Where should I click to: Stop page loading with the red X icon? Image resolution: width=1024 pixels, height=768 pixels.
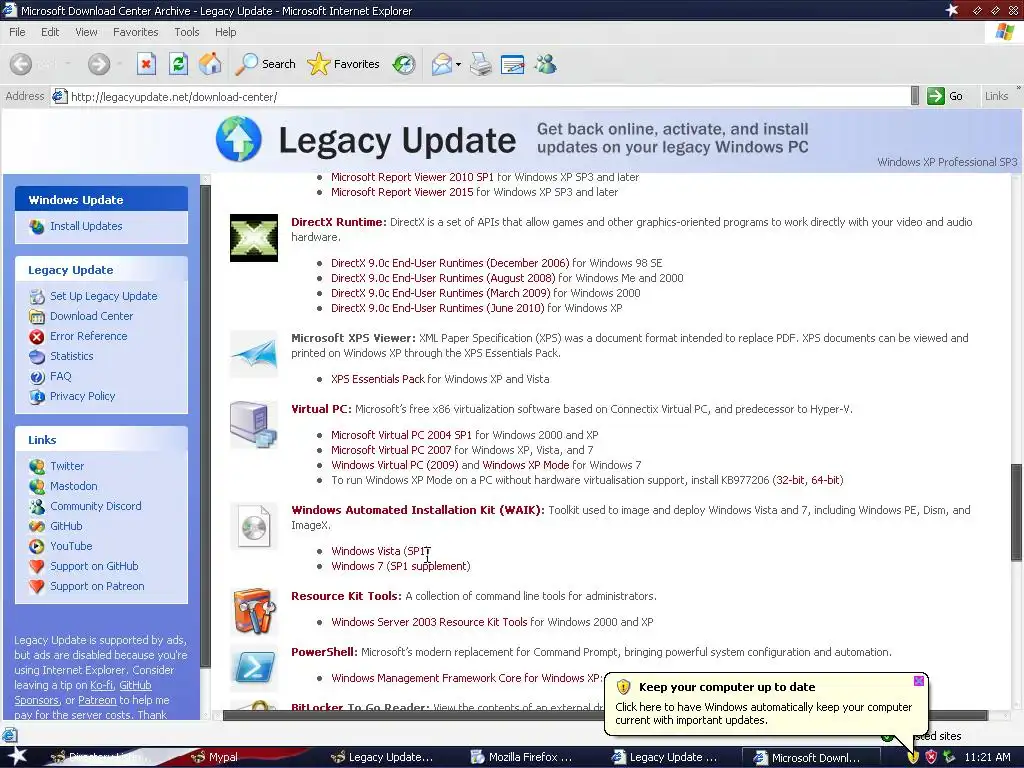pos(146,64)
